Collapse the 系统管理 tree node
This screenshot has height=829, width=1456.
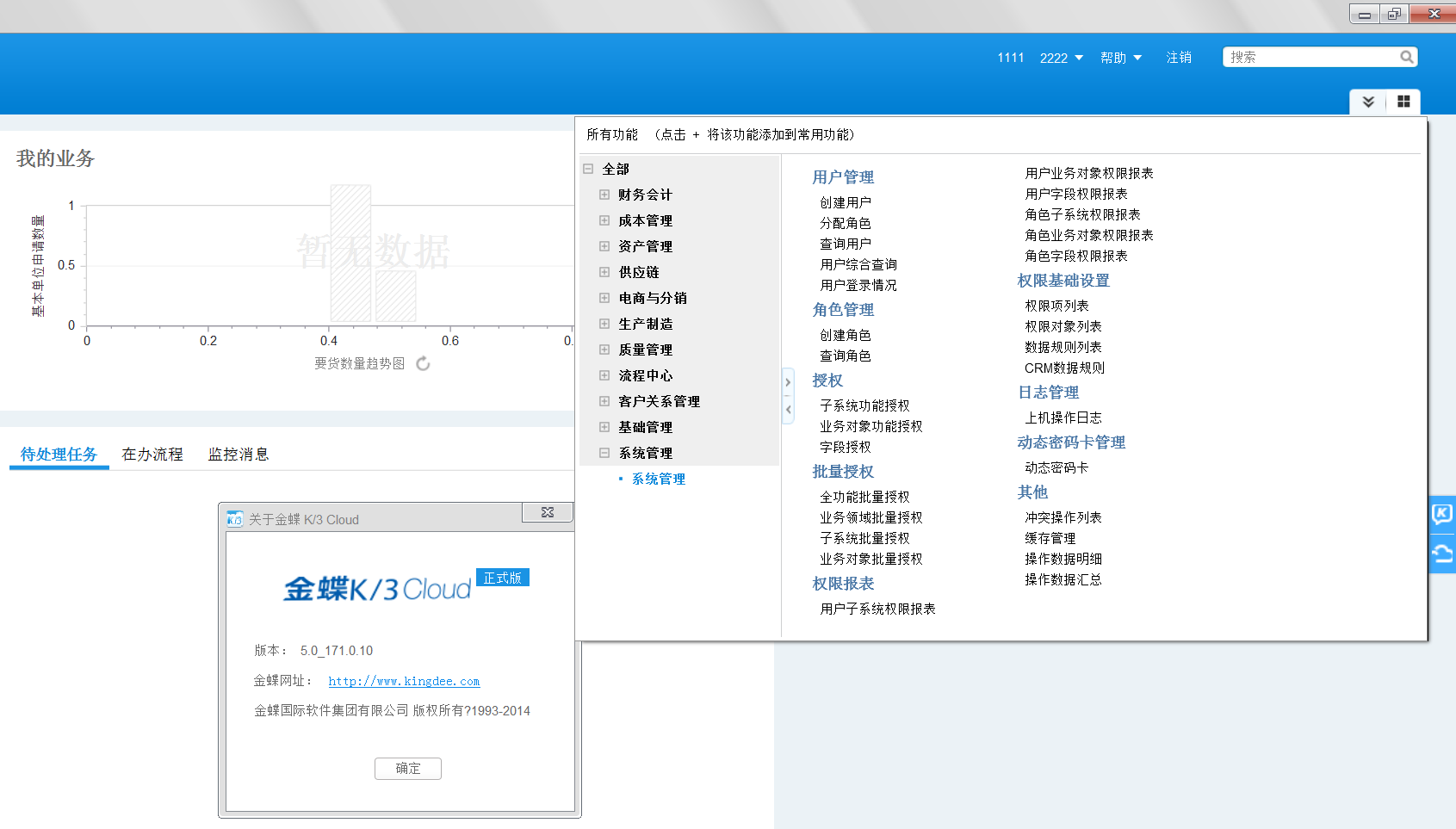coord(604,453)
